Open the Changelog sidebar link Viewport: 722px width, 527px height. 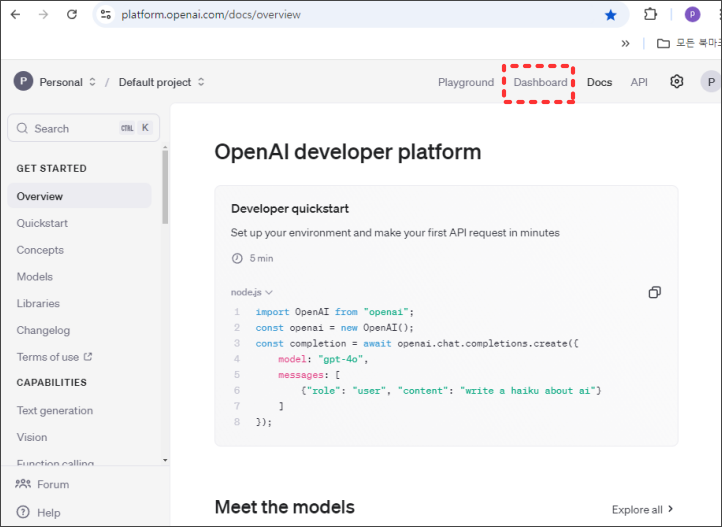pos(43,330)
